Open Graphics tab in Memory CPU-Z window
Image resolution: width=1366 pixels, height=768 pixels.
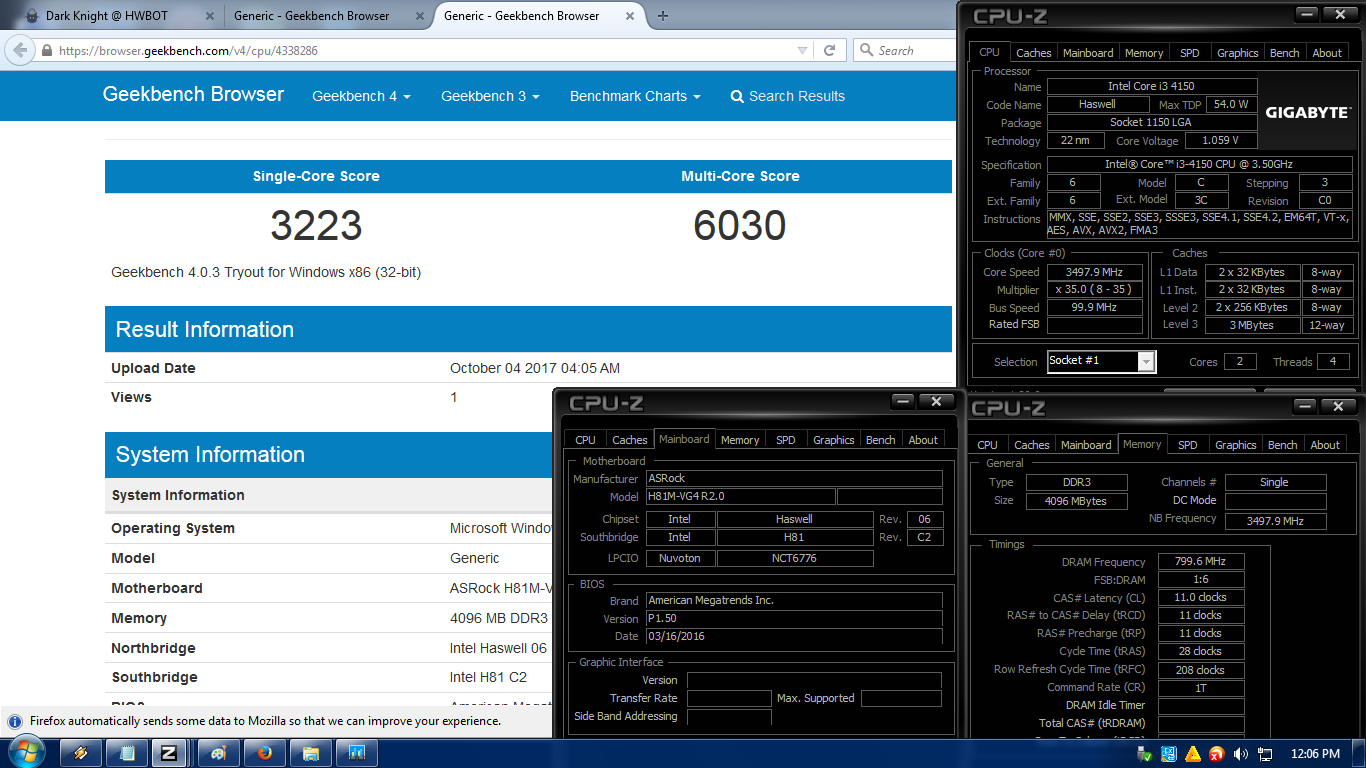tap(1236, 445)
